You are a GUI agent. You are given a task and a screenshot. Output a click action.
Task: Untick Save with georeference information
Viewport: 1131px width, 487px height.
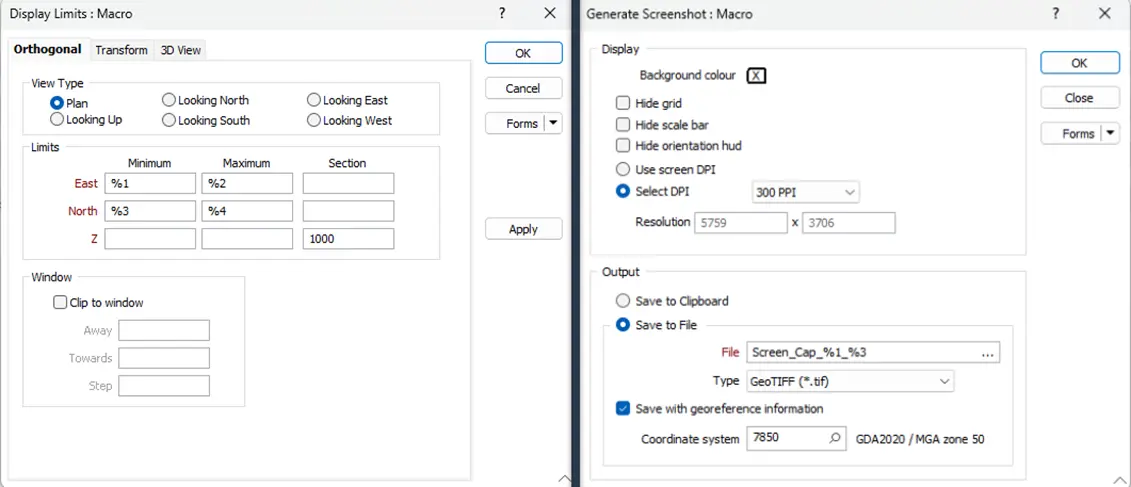[x=623, y=409]
